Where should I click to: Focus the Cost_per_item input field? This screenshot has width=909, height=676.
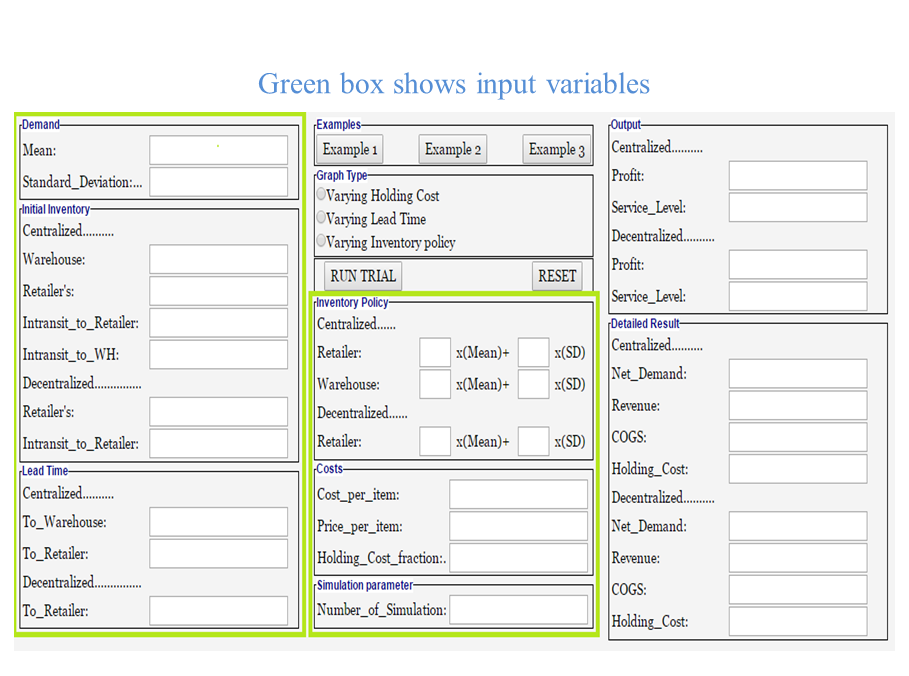pos(519,495)
